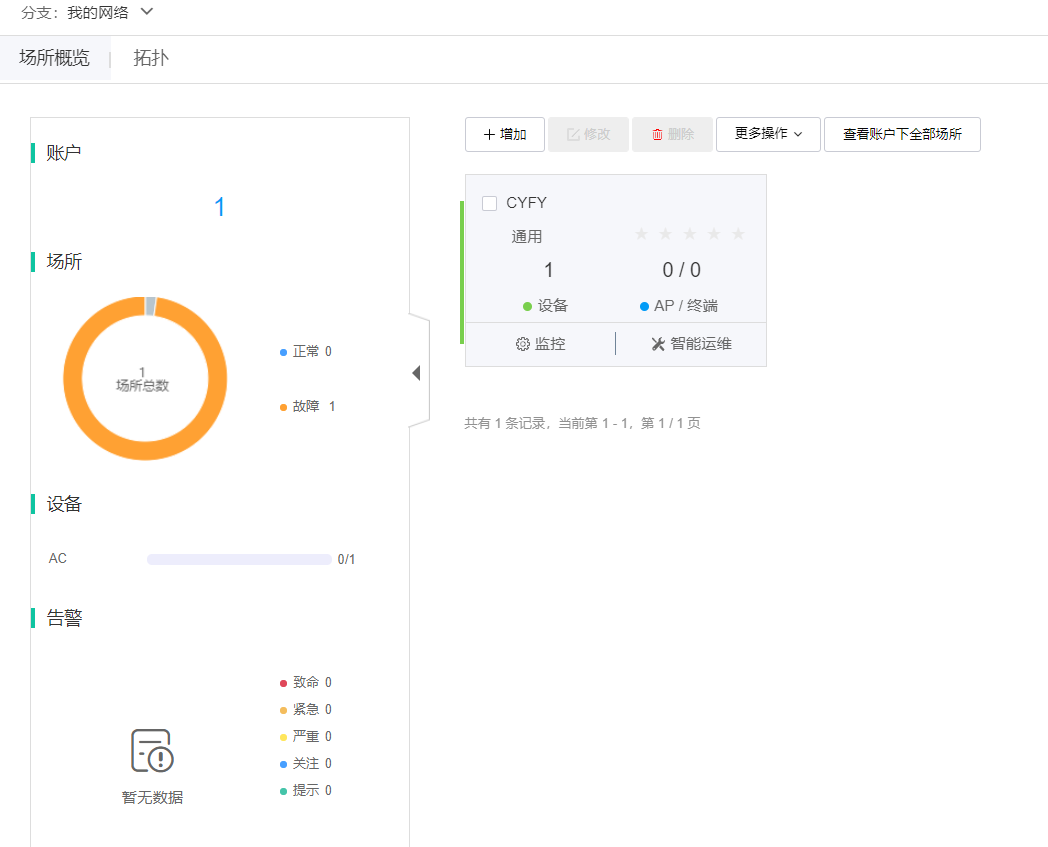This screenshot has height=847, width=1048.
Task: Open 智能运维 for the CYFY site
Action: (x=691, y=344)
